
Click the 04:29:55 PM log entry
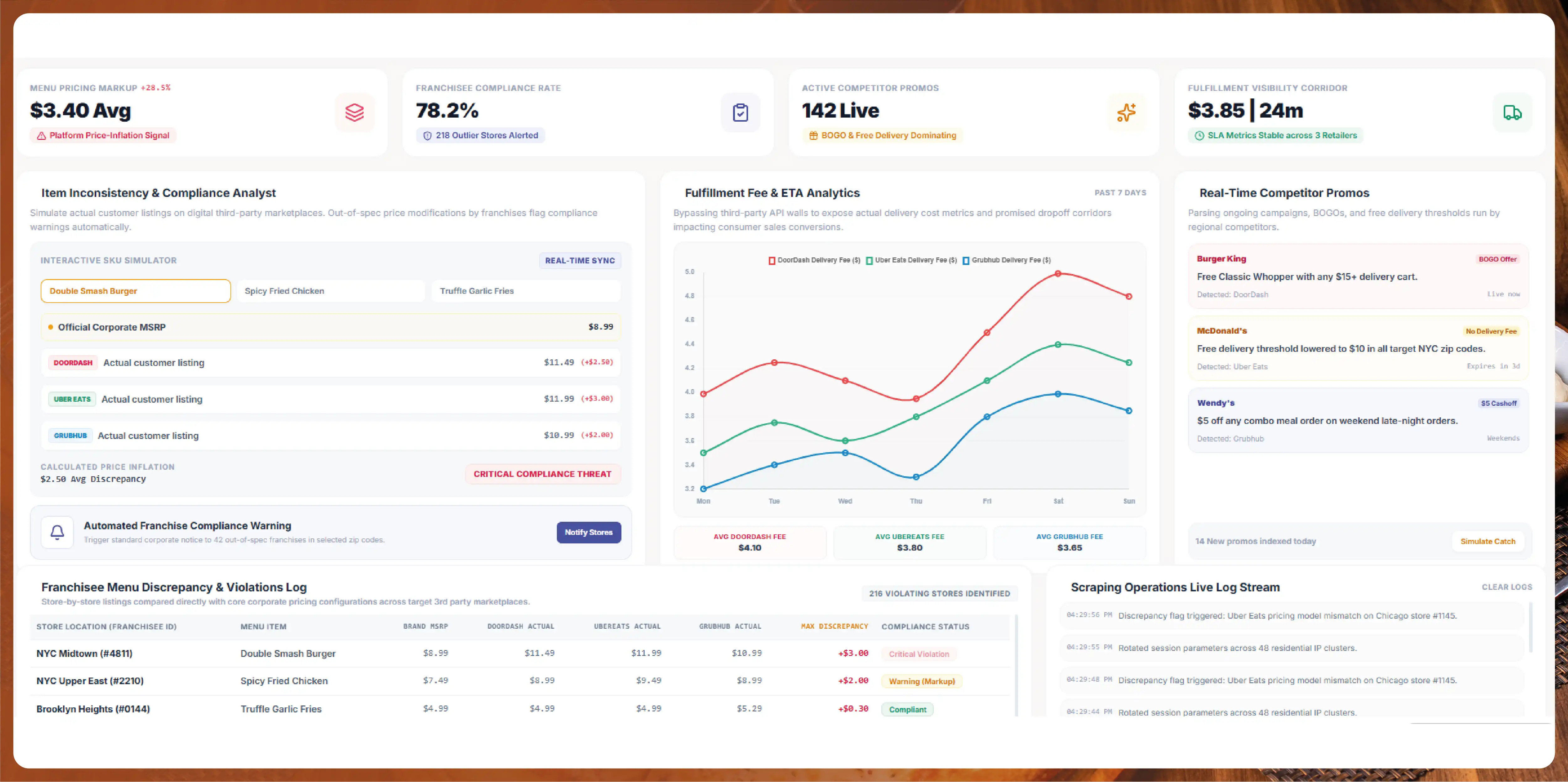[1292, 648]
